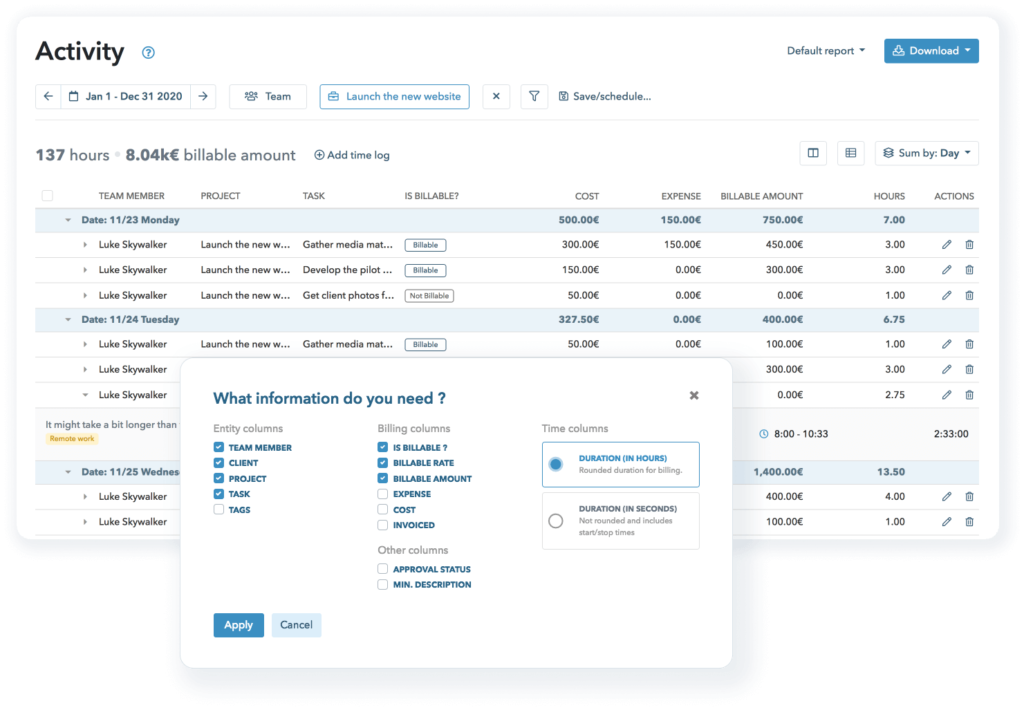Delete the Get client photos entry
The image size is (1024, 710).
point(969,295)
